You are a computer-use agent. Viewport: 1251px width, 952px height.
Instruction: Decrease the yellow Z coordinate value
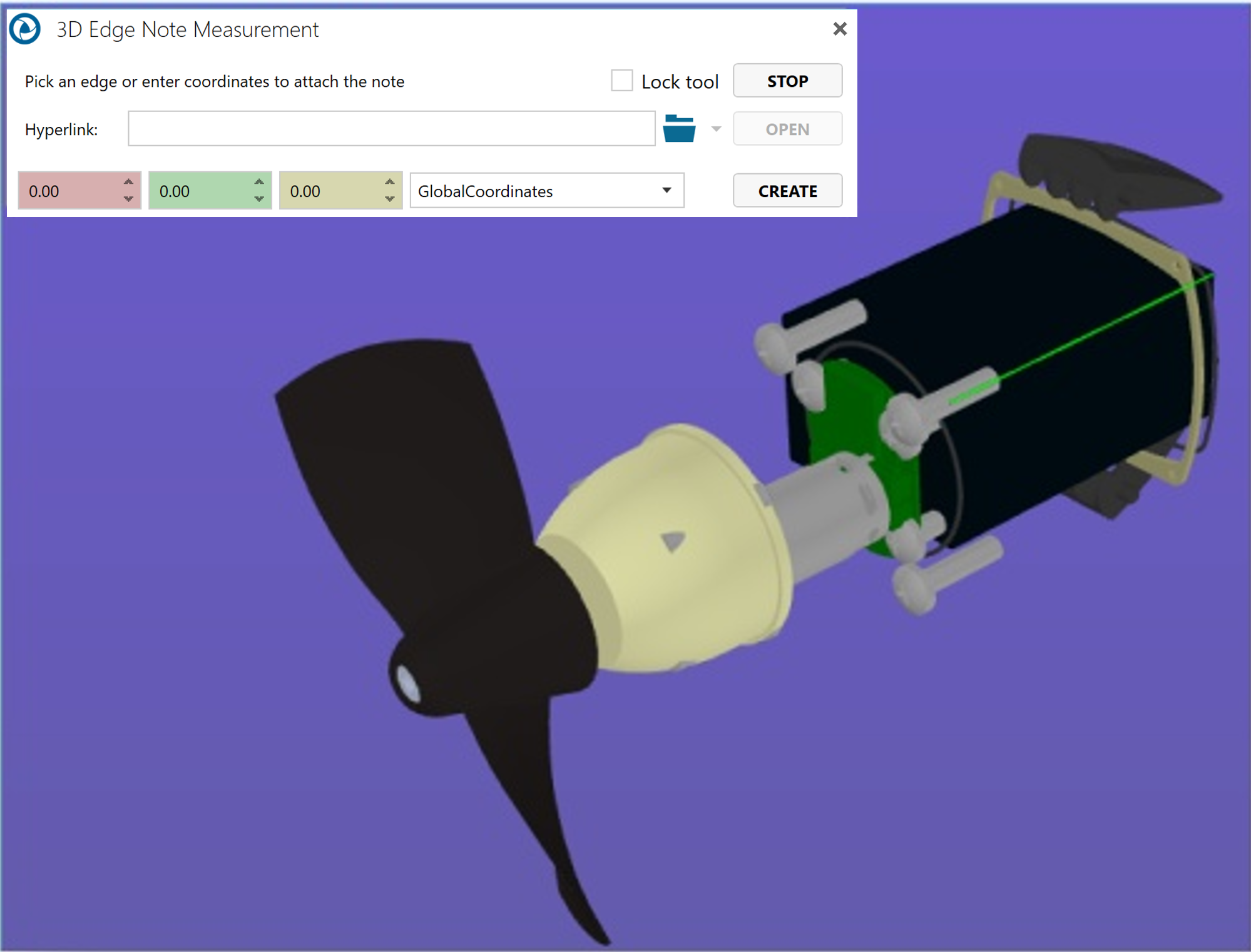[x=389, y=199]
